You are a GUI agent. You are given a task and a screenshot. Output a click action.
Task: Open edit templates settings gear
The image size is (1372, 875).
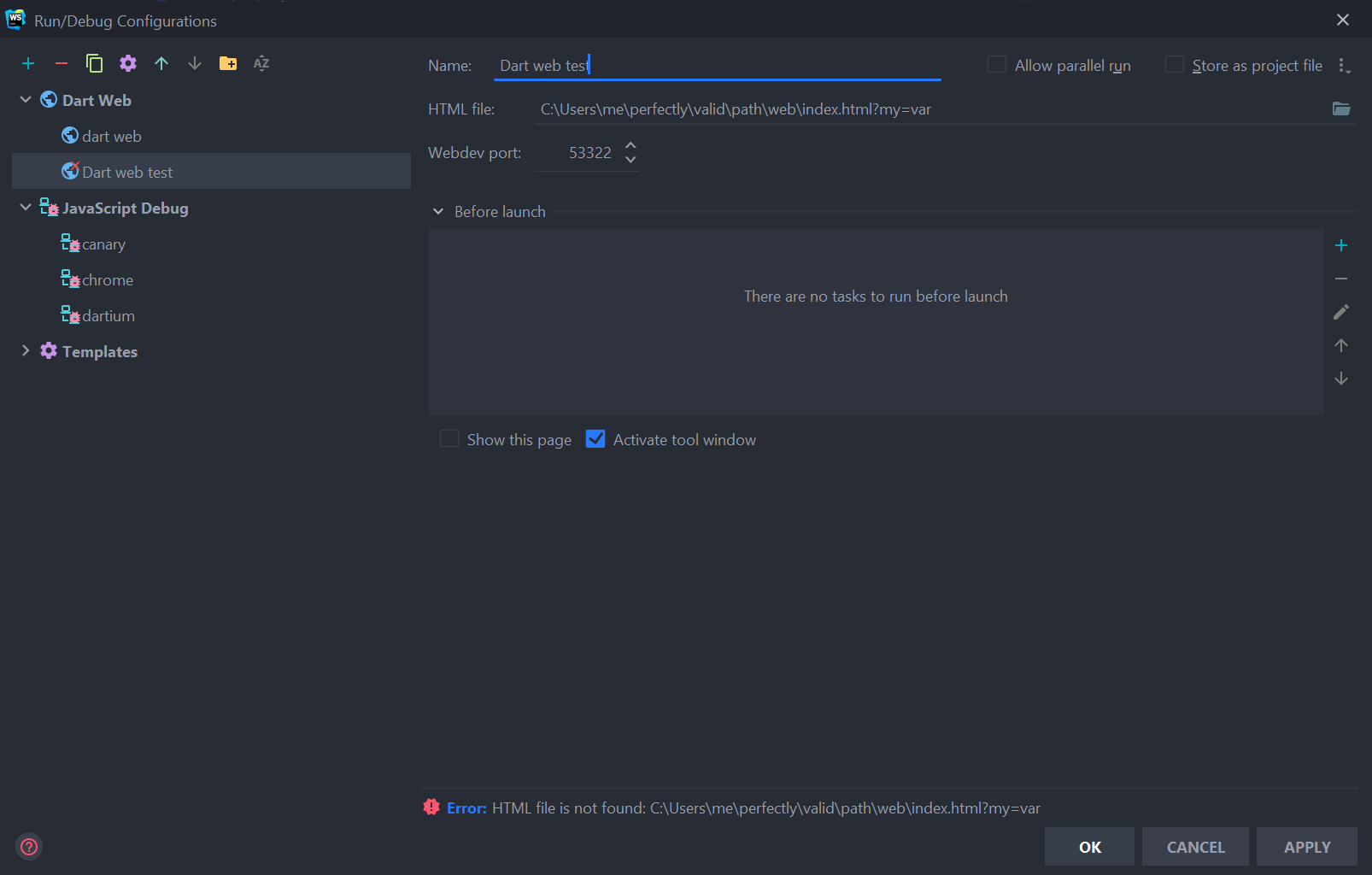coord(128,63)
